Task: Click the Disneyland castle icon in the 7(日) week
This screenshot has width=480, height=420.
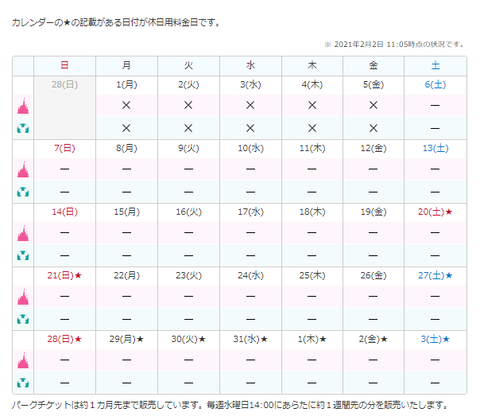Action: click(23, 170)
